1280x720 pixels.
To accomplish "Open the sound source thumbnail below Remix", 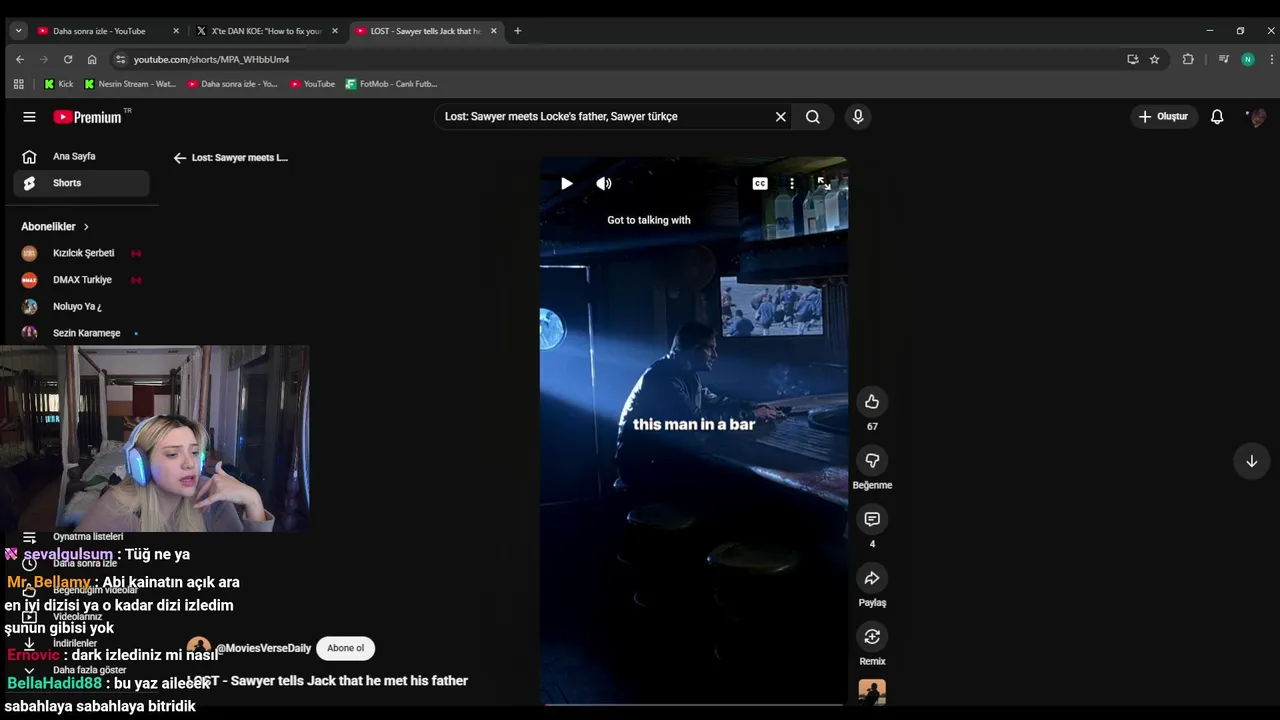I will click(872, 692).
